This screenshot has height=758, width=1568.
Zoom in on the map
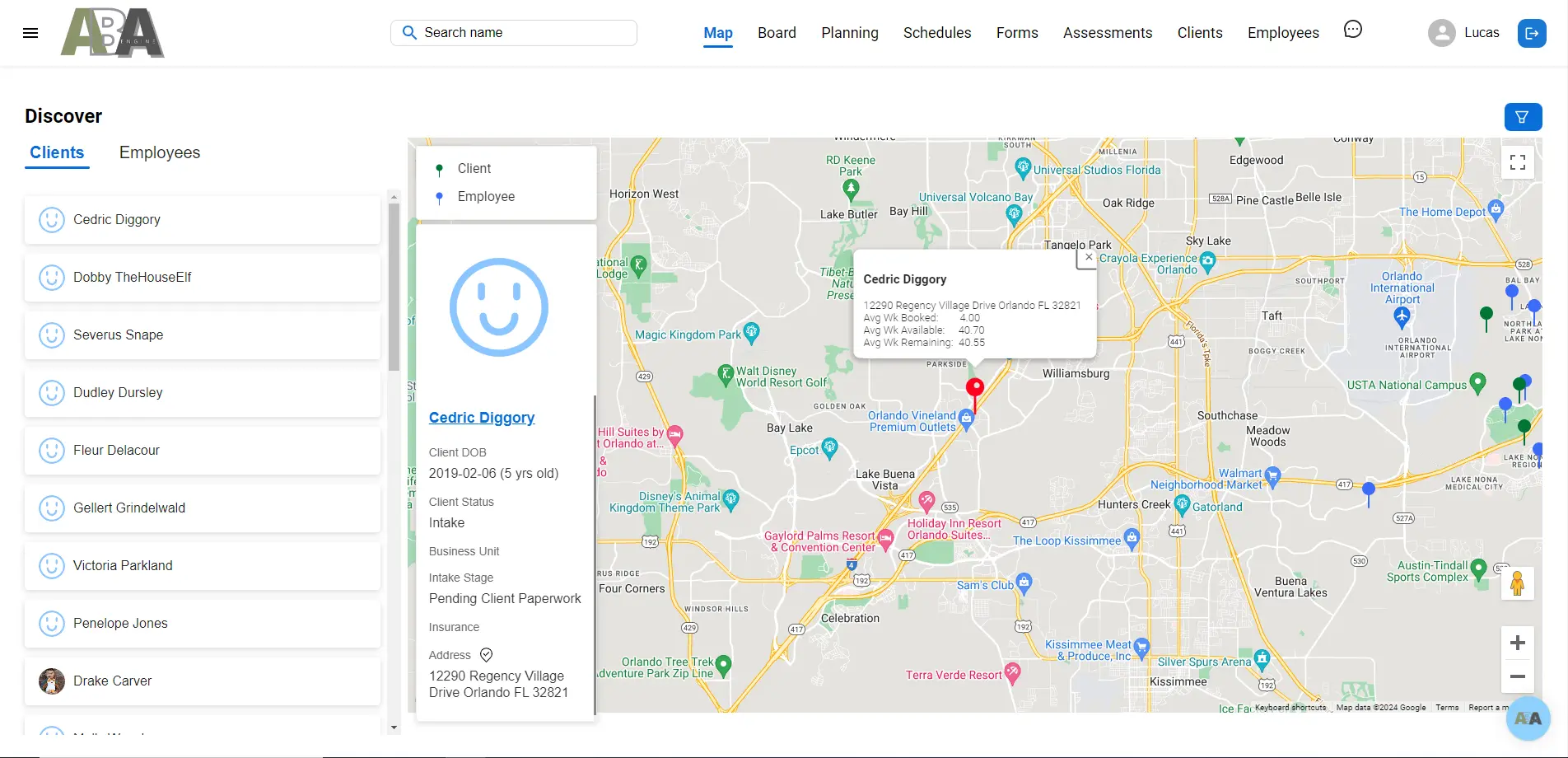click(x=1517, y=643)
